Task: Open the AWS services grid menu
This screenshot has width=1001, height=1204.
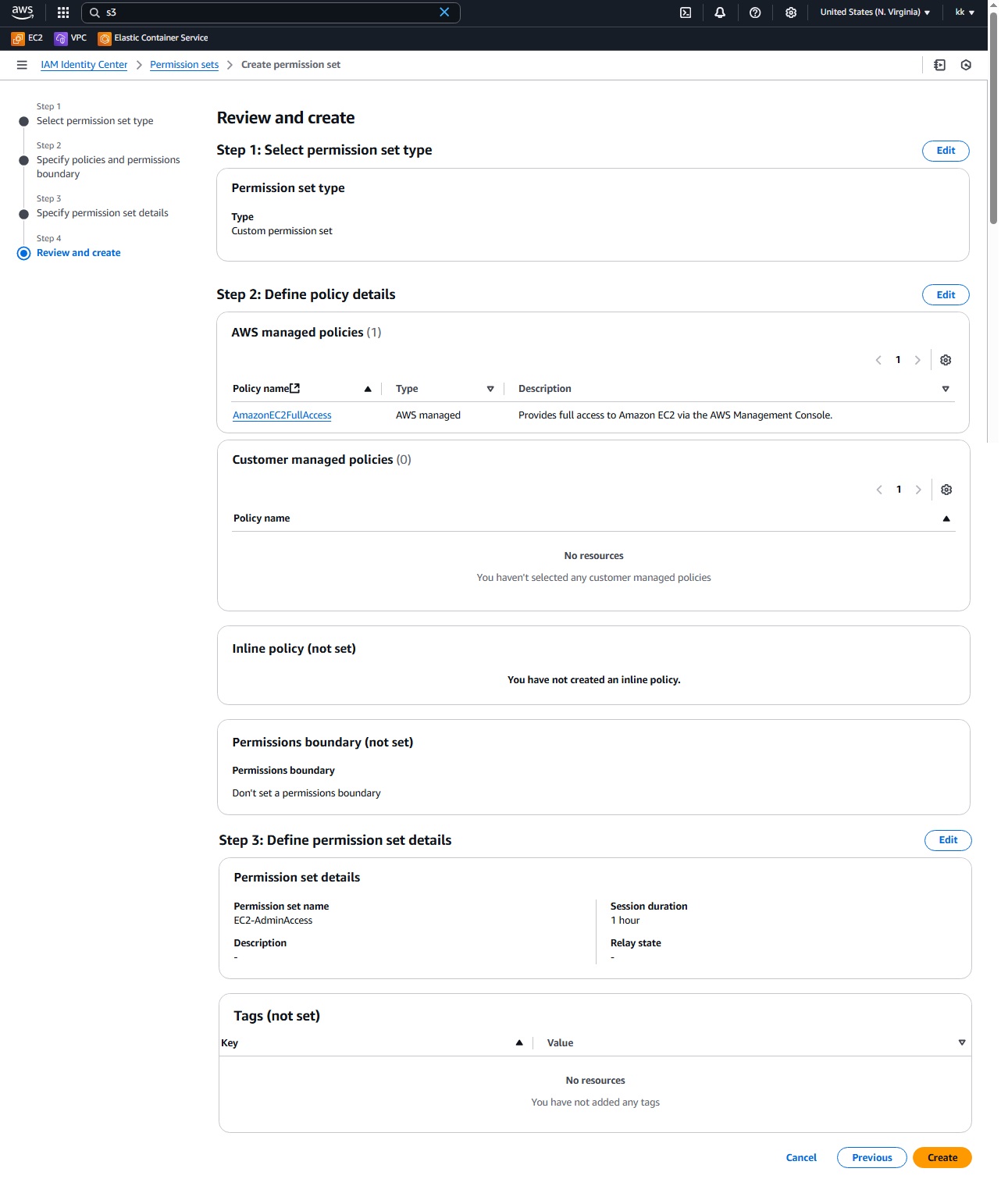Action: (x=63, y=12)
